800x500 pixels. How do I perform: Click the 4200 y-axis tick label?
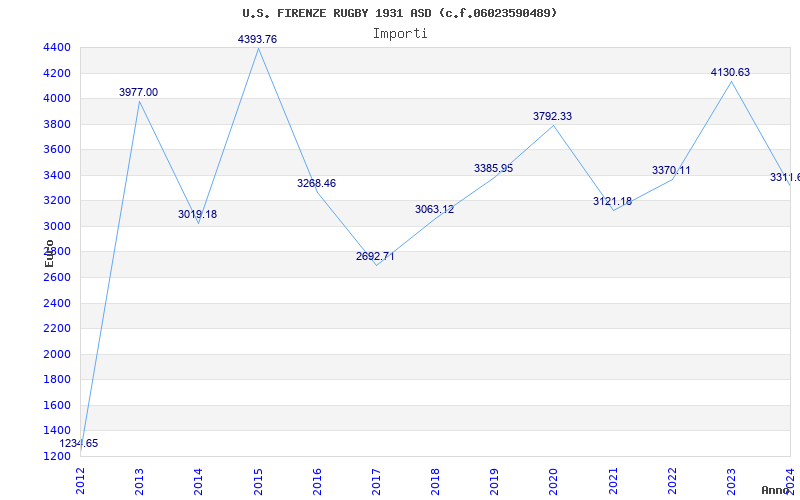pyautogui.click(x=57, y=73)
